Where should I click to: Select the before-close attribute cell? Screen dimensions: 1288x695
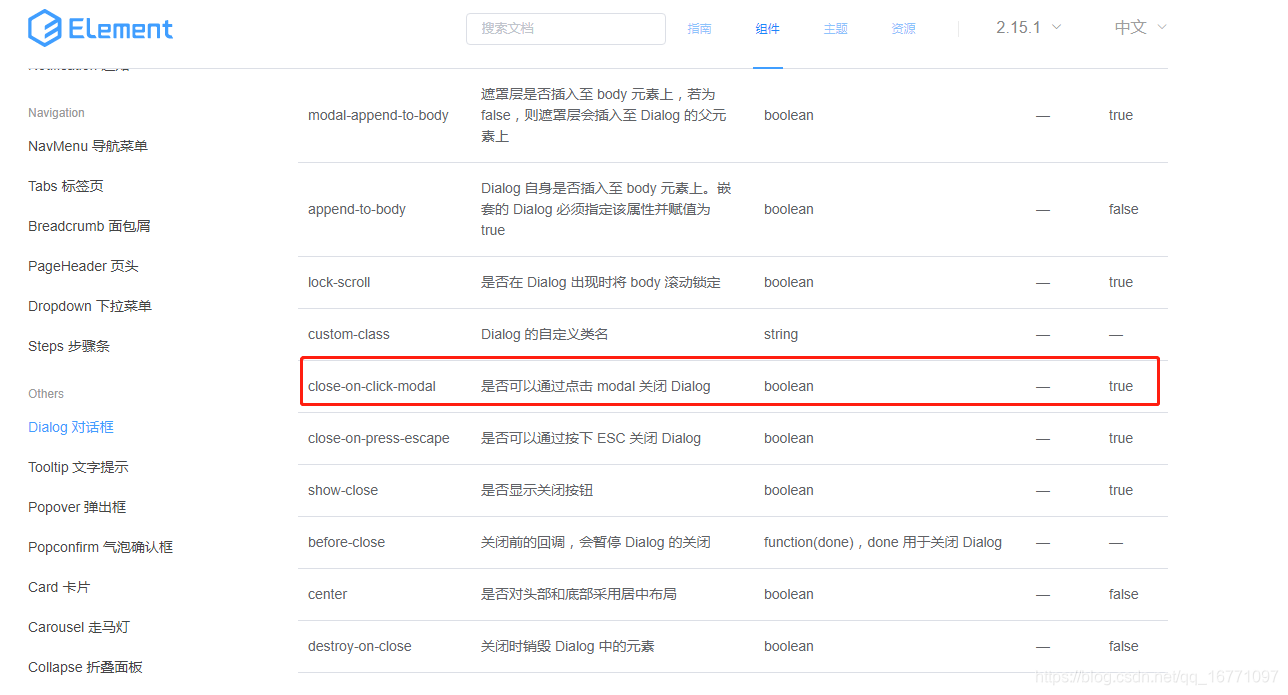click(x=346, y=542)
